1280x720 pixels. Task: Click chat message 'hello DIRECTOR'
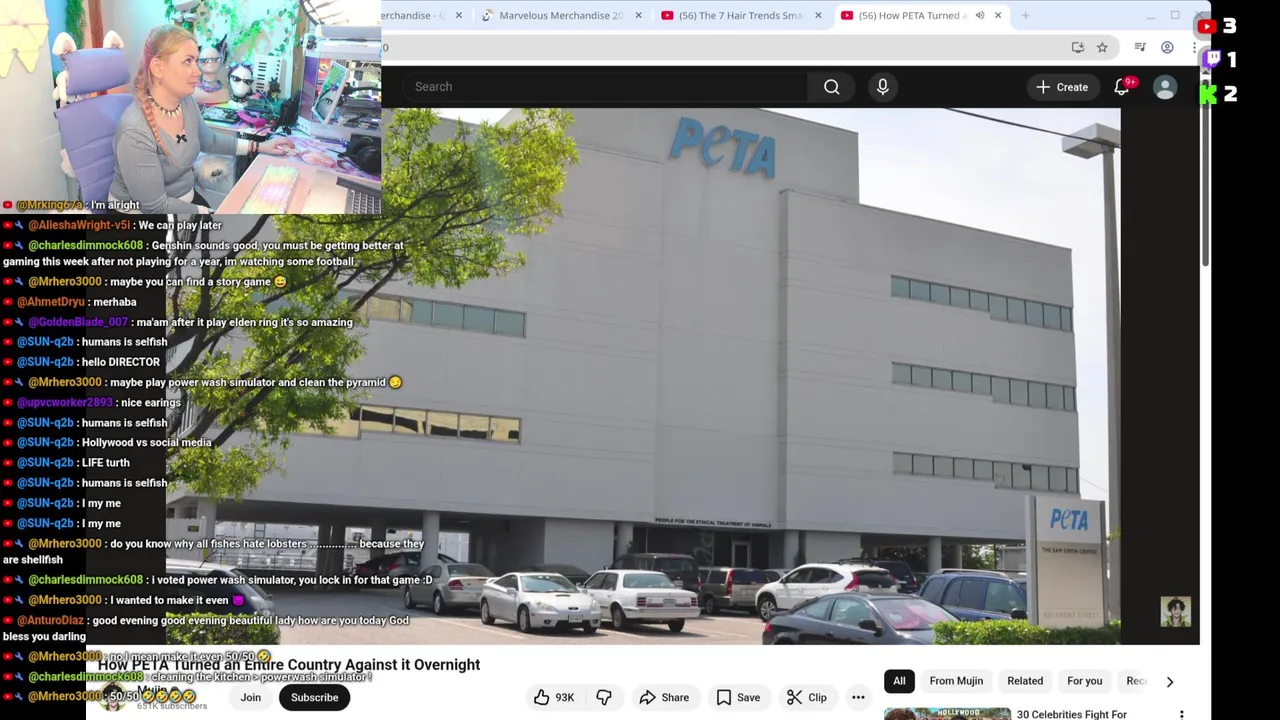[x=120, y=362]
